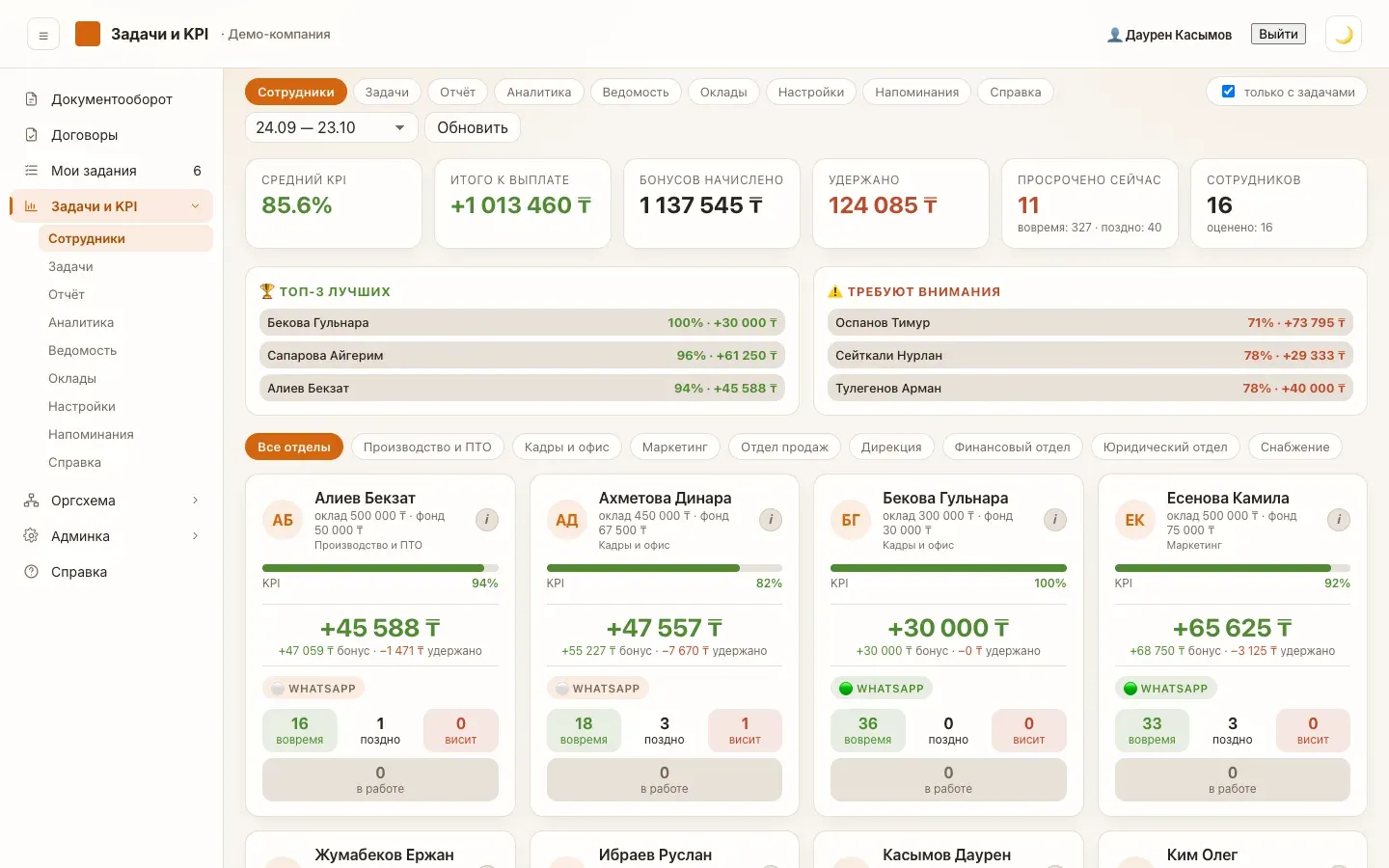Open the 24.09 — 23.10 period dropdown
Viewport: 1389px width, 868px height.
pos(331,127)
